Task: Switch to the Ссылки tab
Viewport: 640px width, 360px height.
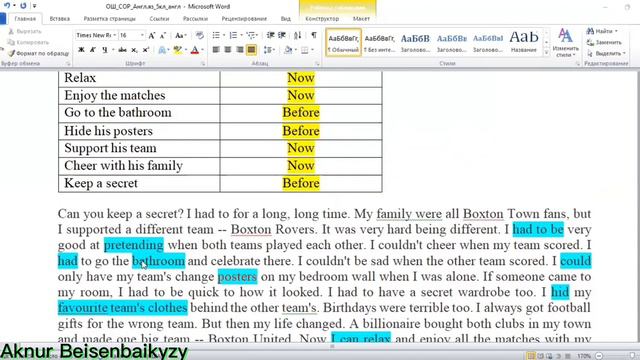Action: pos(159,19)
